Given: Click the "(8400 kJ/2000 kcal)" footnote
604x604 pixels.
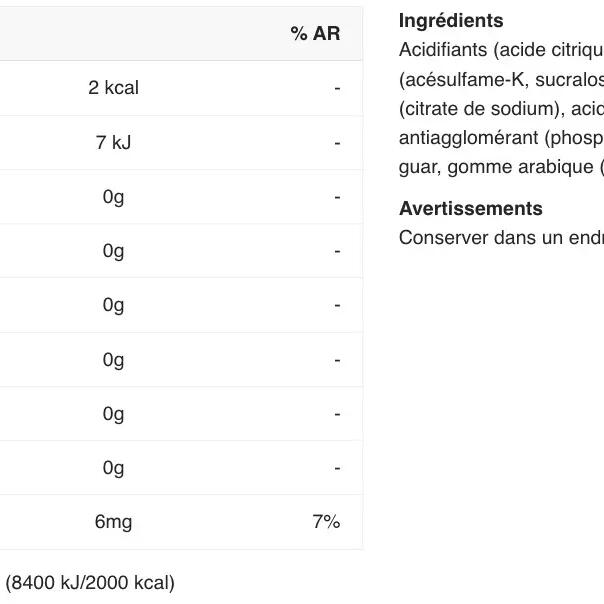Looking at the screenshot, I should click(x=90, y=582).
